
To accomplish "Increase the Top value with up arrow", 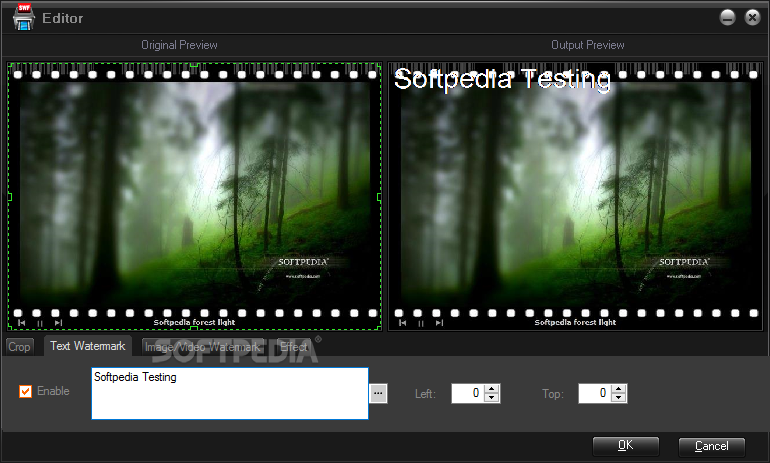I will tap(619, 388).
